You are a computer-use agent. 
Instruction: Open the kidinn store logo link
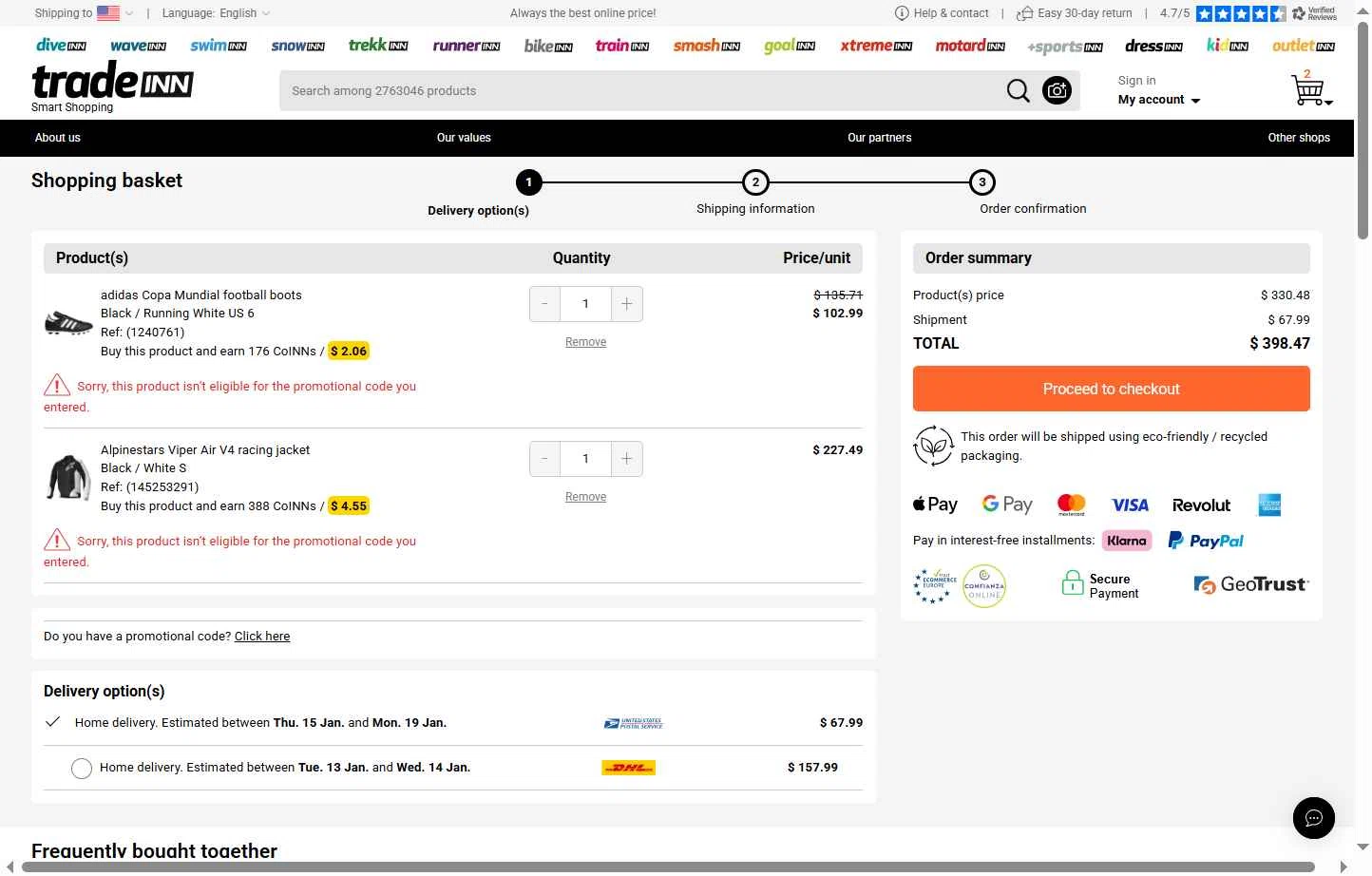pyautogui.click(x=1228, y=46)
